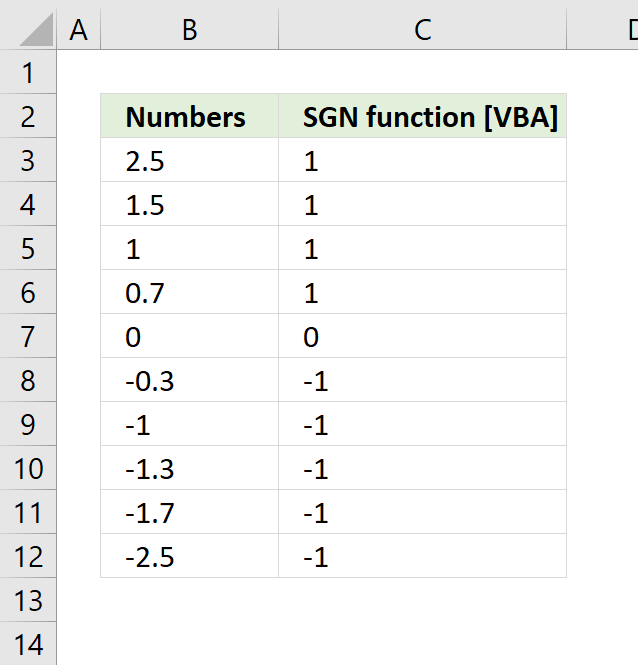Viewport: 638px width, 665px height.
Task: Select row 10 header
Action: 28,469
